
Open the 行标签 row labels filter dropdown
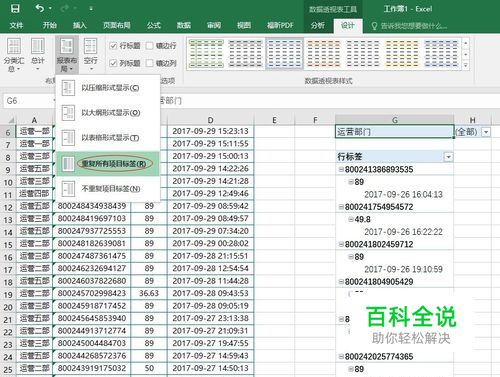coord(449,157)
